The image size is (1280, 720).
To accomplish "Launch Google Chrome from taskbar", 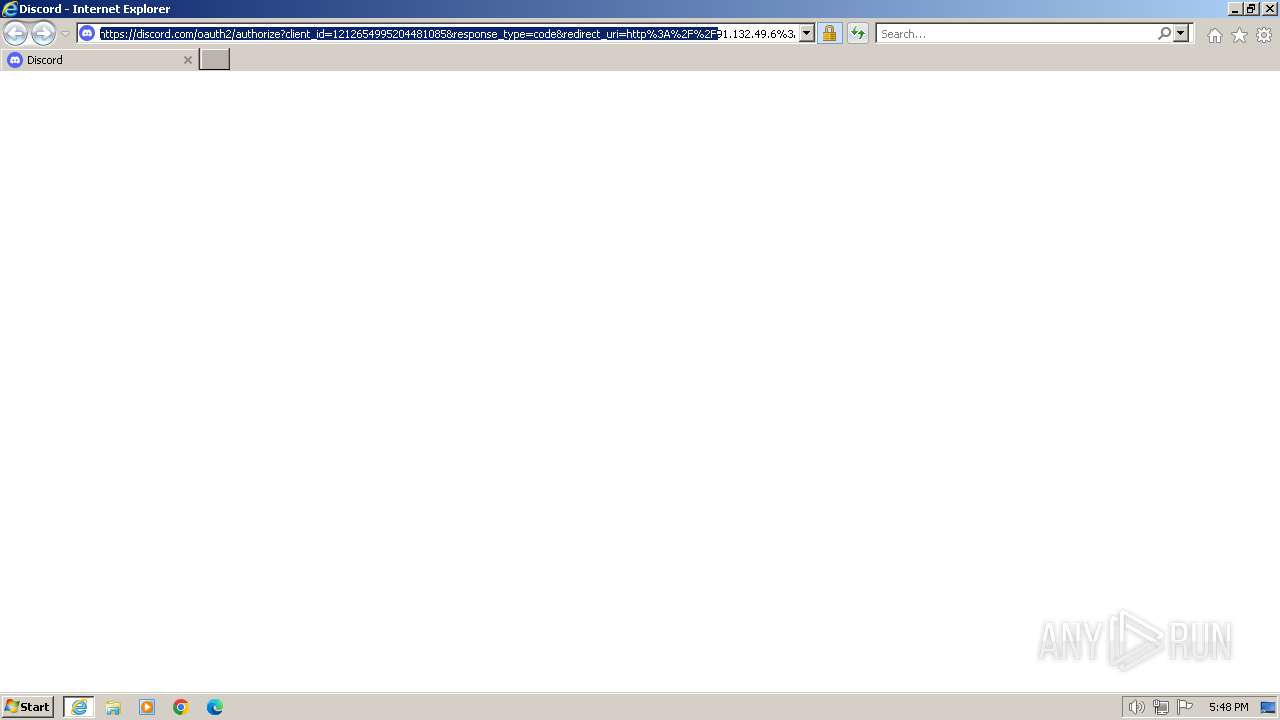I will point(181,707).
